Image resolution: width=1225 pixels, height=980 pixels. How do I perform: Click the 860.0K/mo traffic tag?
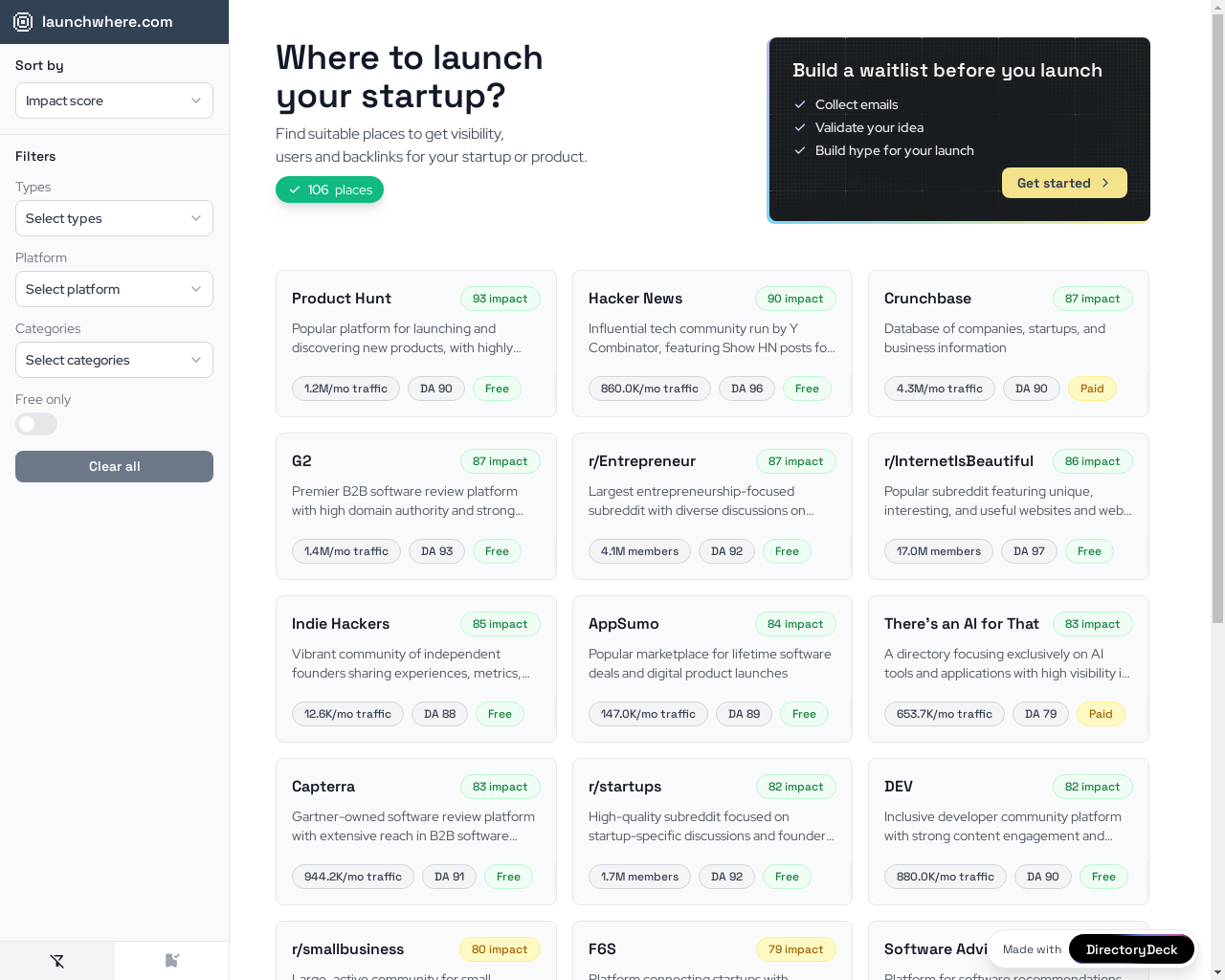coord(650,389)
